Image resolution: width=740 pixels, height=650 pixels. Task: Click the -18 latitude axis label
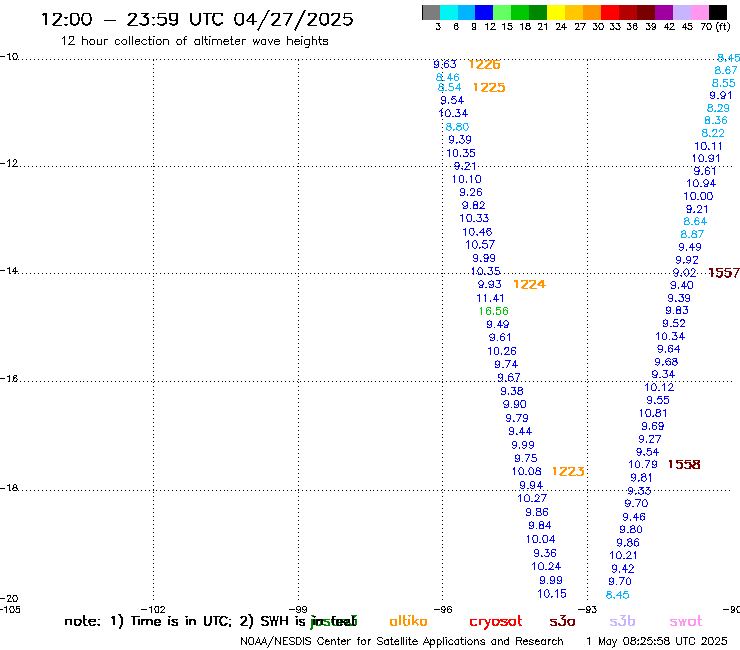9,488
